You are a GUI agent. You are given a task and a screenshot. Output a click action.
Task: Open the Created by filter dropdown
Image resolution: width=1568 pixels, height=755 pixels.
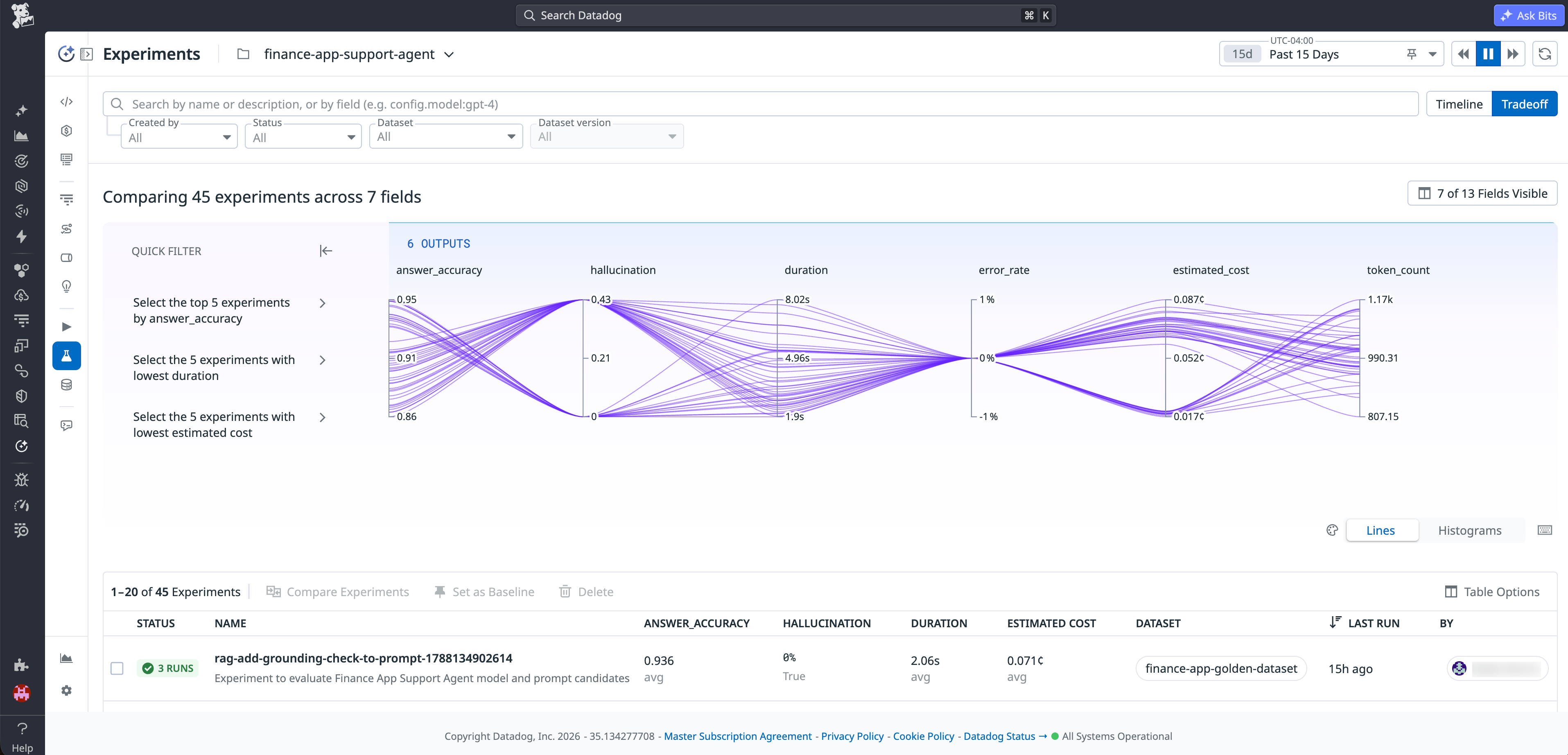pos(179,137)
